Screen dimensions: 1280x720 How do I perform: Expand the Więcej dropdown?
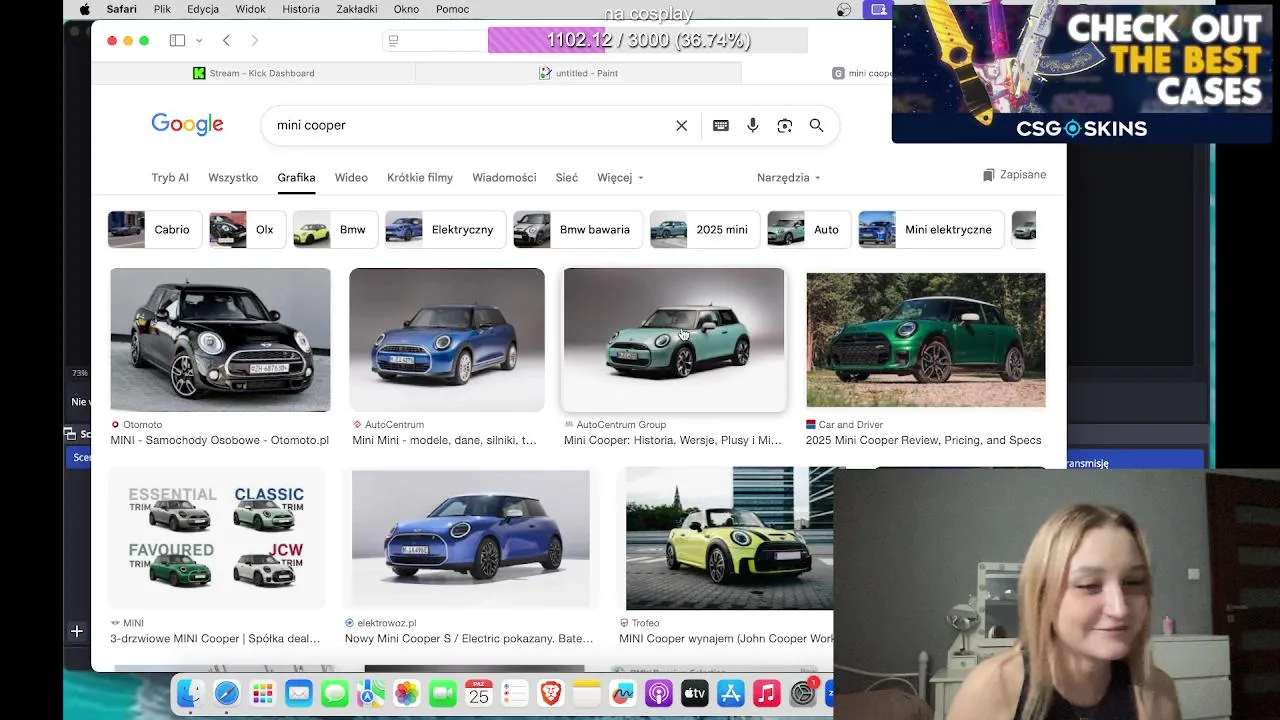[x=620, y=177]
